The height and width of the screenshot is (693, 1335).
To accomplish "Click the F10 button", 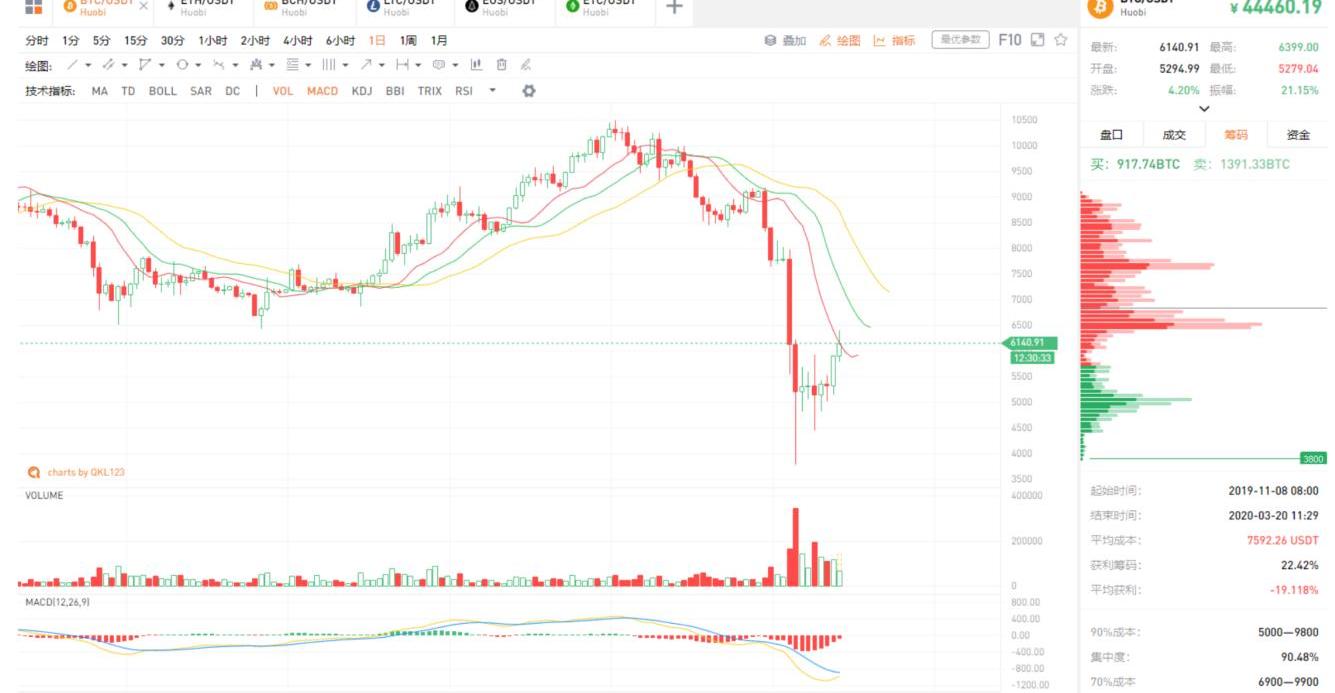I will [x=1010, y=40].
